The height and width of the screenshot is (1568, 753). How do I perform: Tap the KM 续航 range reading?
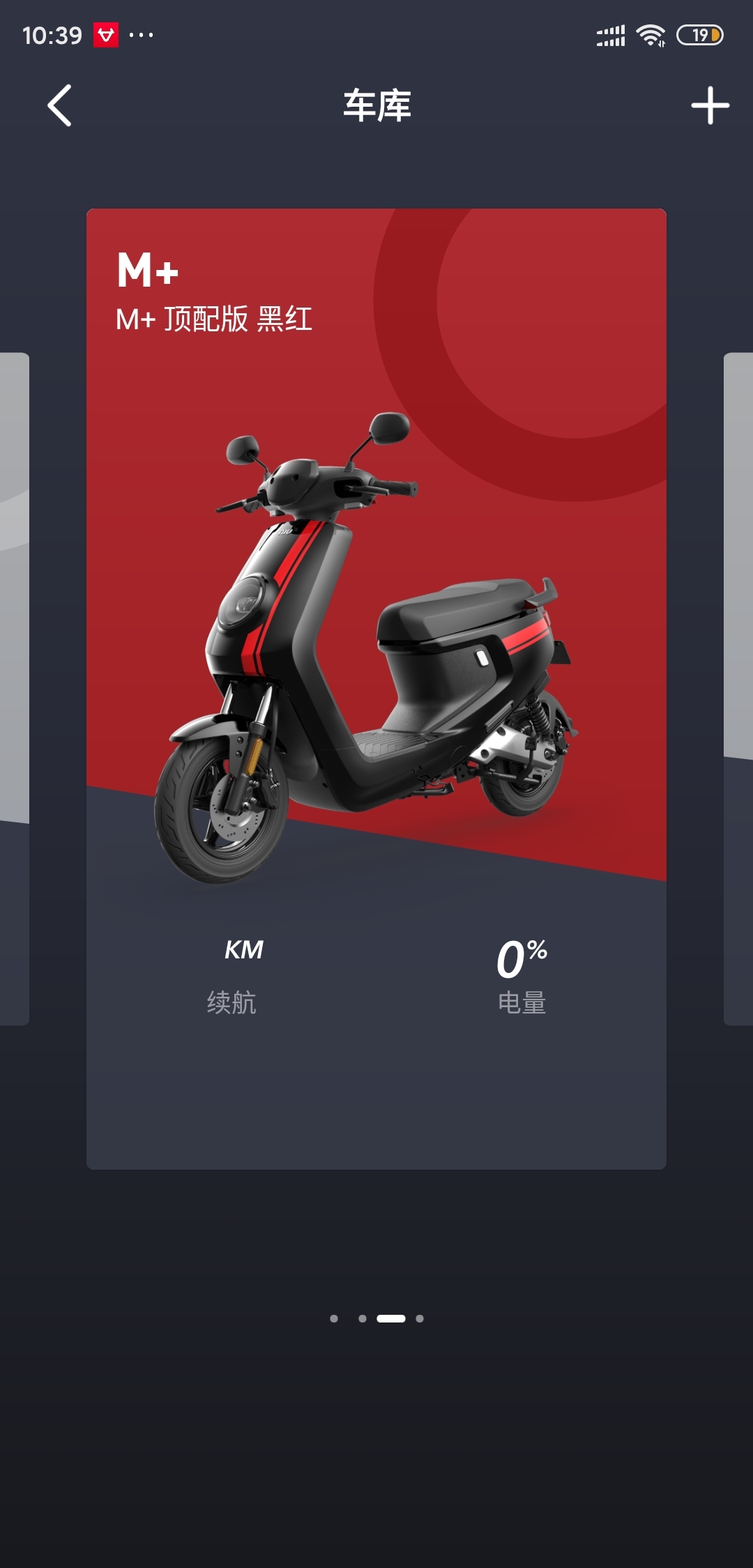pyautogui.click(x=236, y=977)
